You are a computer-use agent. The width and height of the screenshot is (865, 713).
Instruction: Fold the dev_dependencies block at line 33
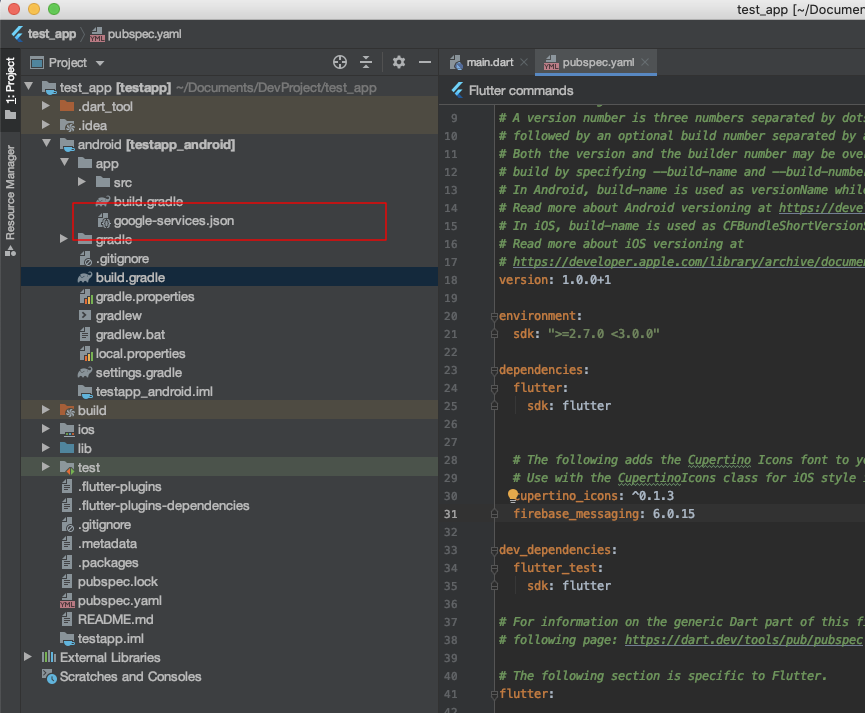click(x=494, y=550)
